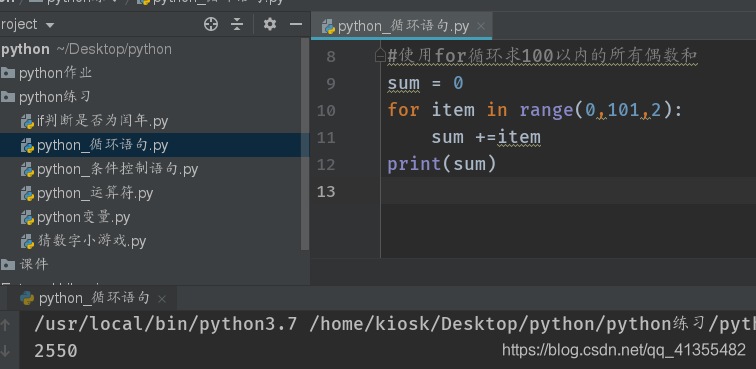Click the down arrow in Run console
This screenshot has width=756, height=369.
(x=5, y=350)
